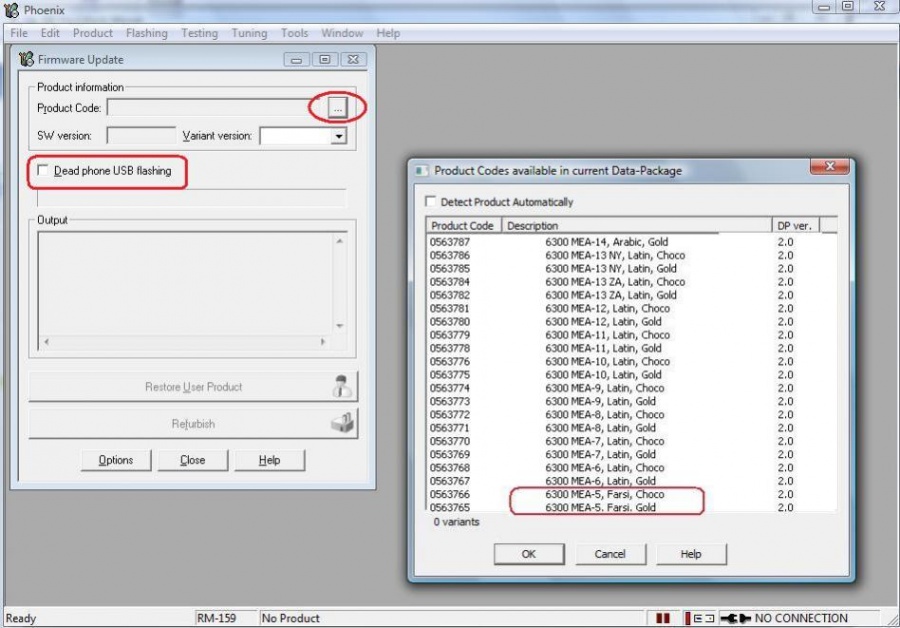Open product code browse button (...)

coord(338,107)
